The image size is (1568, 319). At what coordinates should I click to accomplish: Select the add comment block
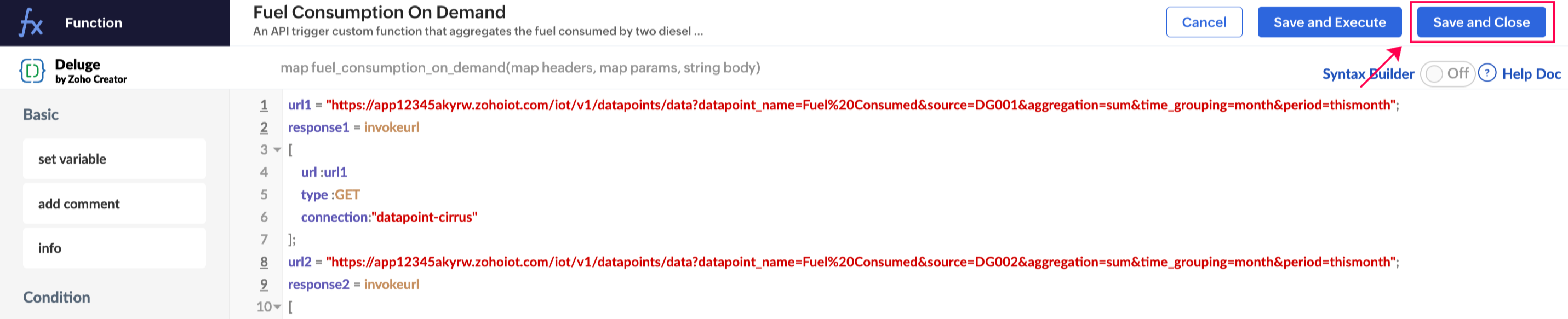click(115, 204)
